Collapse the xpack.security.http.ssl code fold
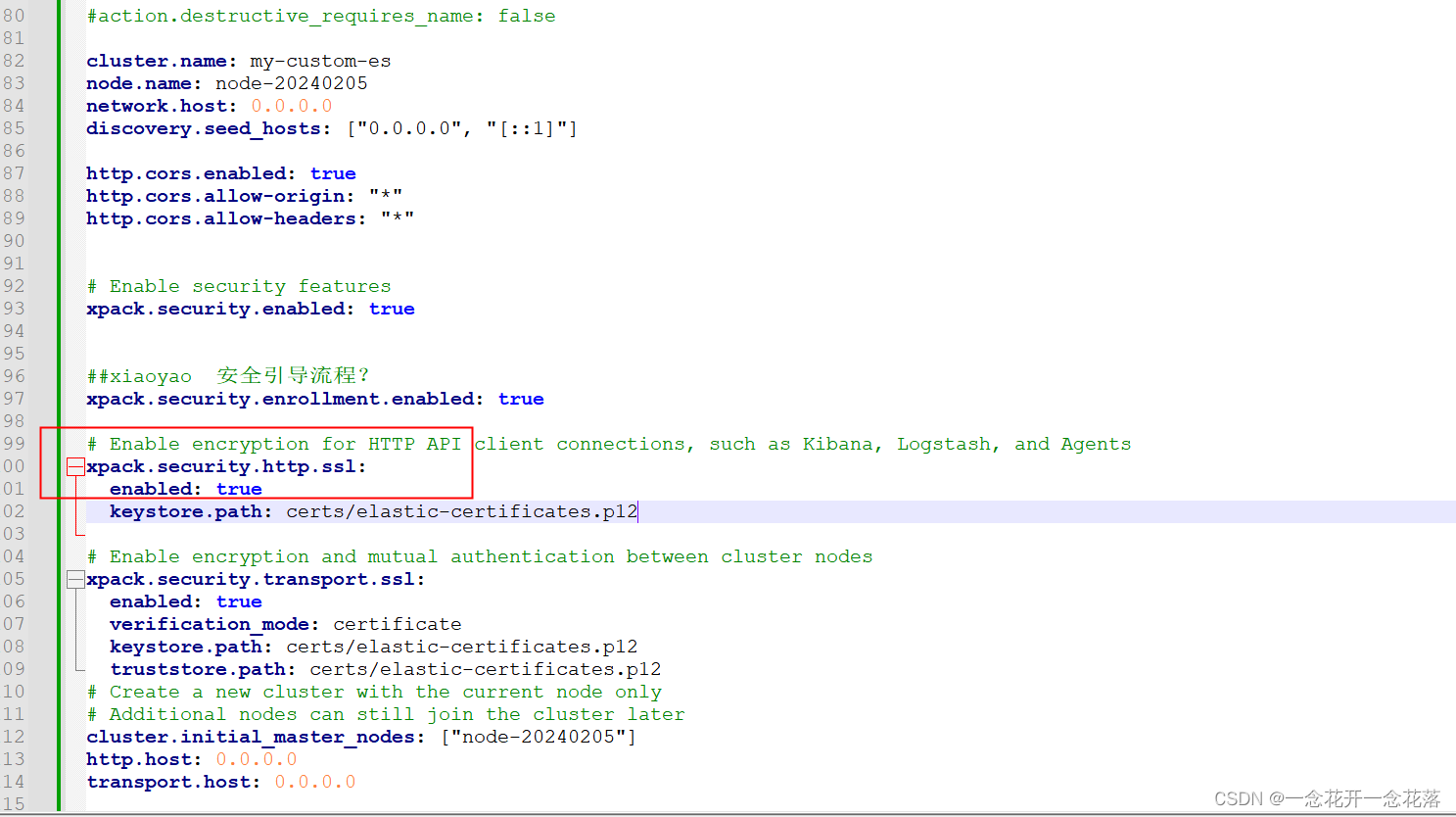 coord(75,466)
